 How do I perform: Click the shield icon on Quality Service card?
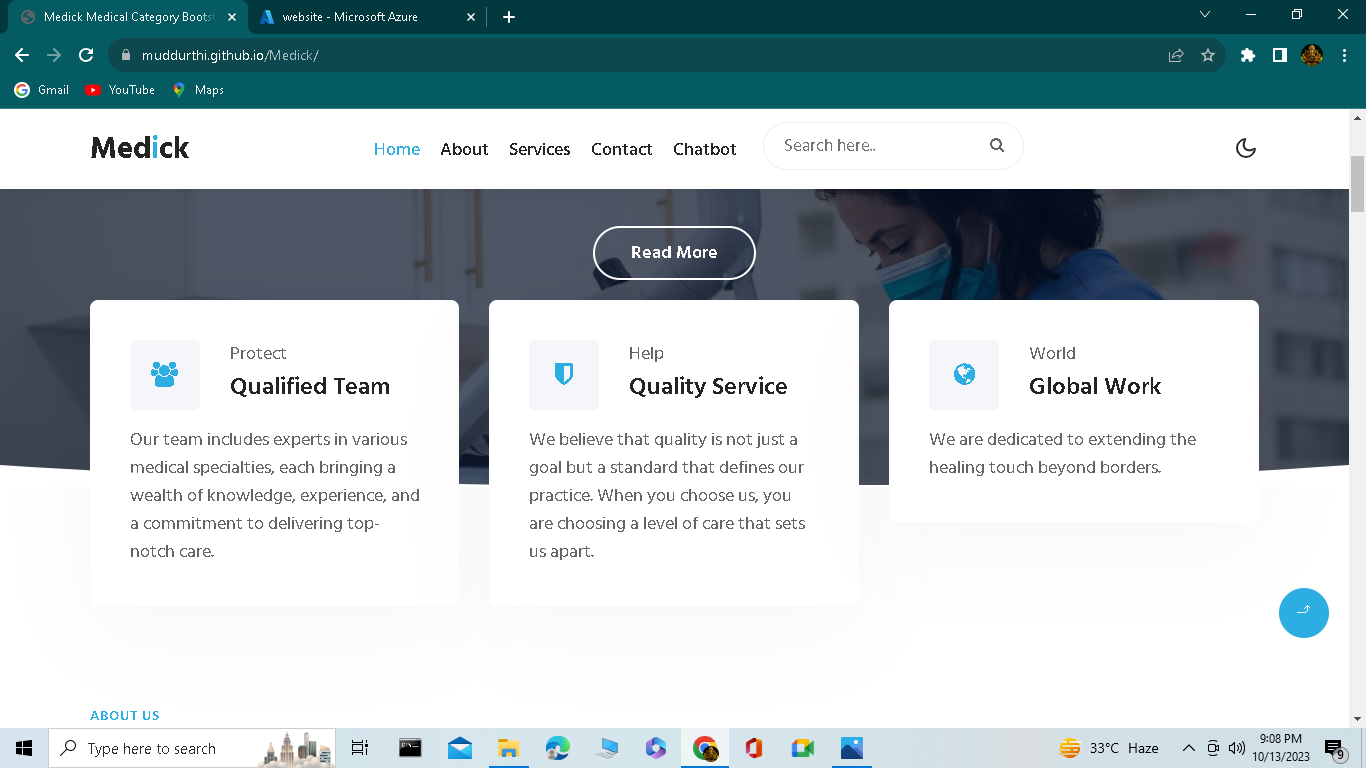564,374
